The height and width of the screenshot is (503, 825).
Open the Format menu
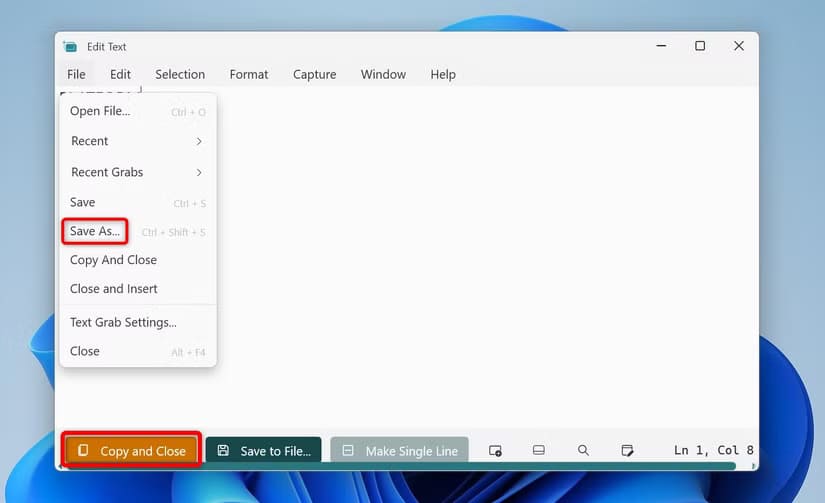[249, 74]
